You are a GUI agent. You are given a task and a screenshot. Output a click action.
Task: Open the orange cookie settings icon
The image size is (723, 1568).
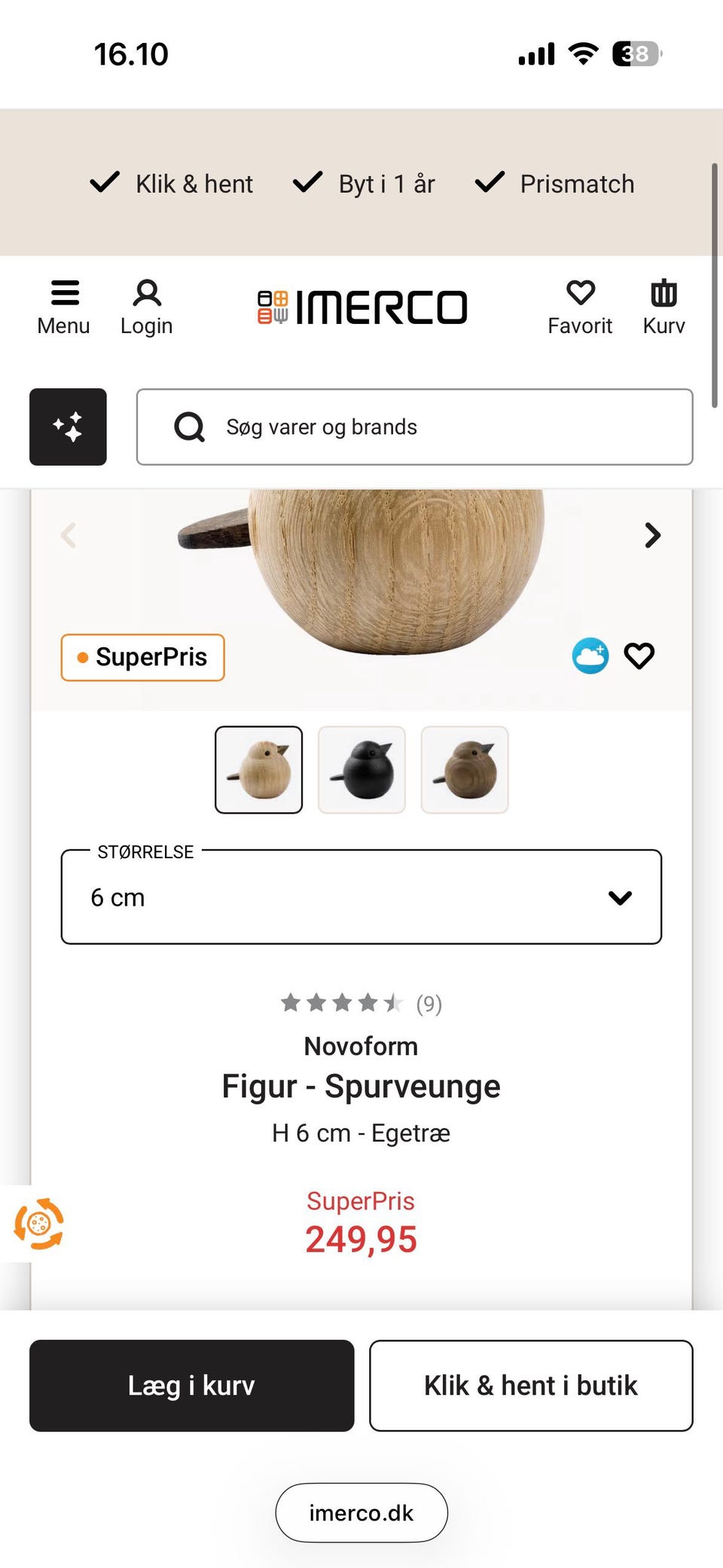38,1224
